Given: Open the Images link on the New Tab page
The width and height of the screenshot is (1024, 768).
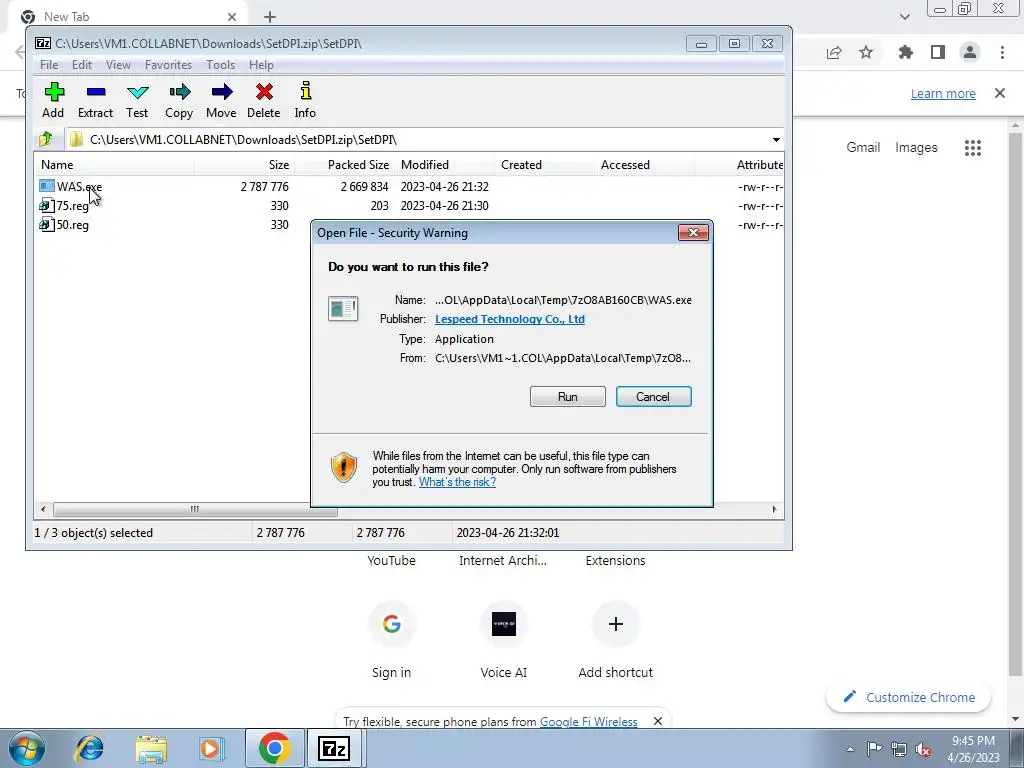Looking at the screenshot, I should 916,148.
